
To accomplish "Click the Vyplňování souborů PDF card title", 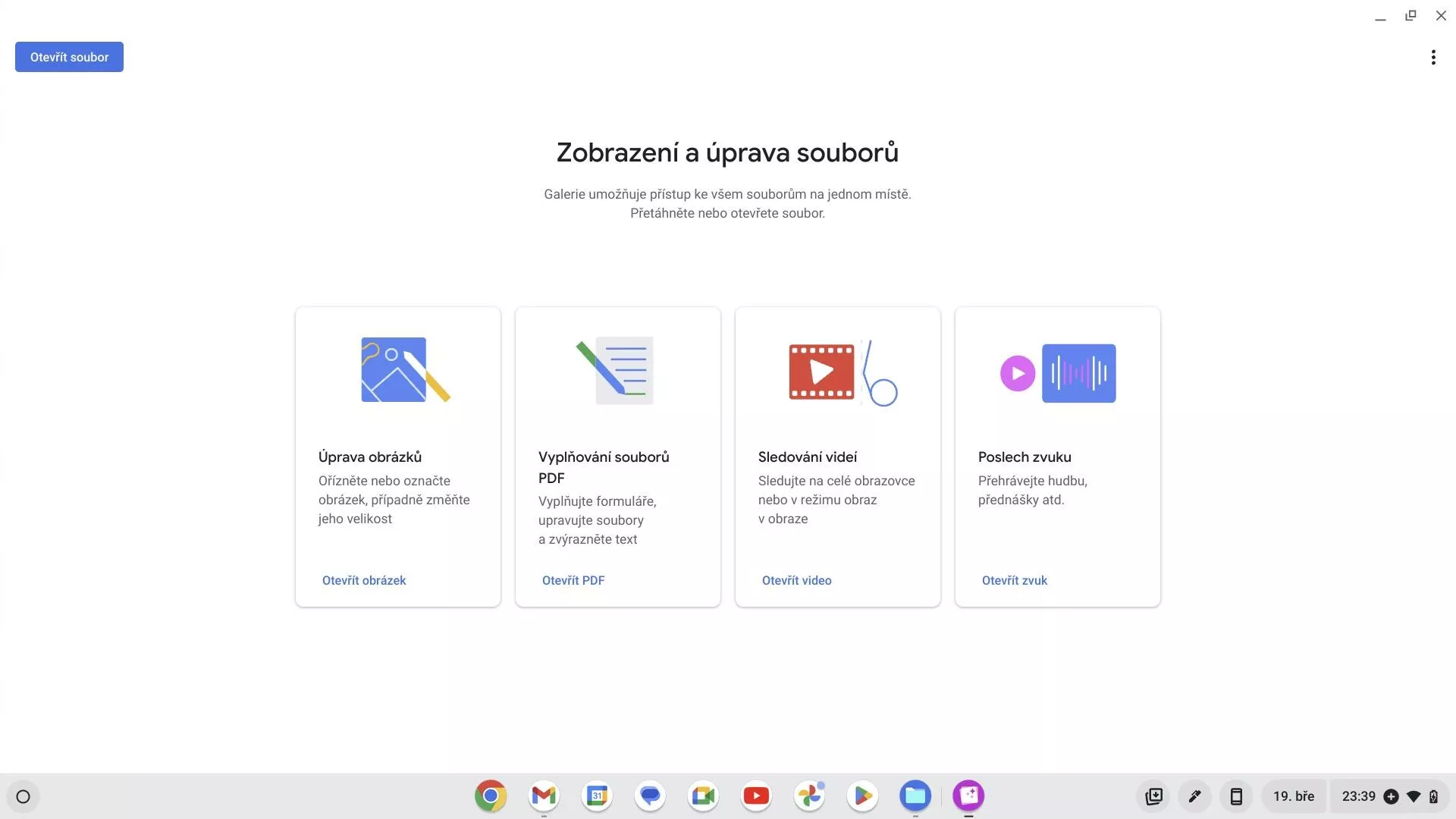I will coord(604,467).
